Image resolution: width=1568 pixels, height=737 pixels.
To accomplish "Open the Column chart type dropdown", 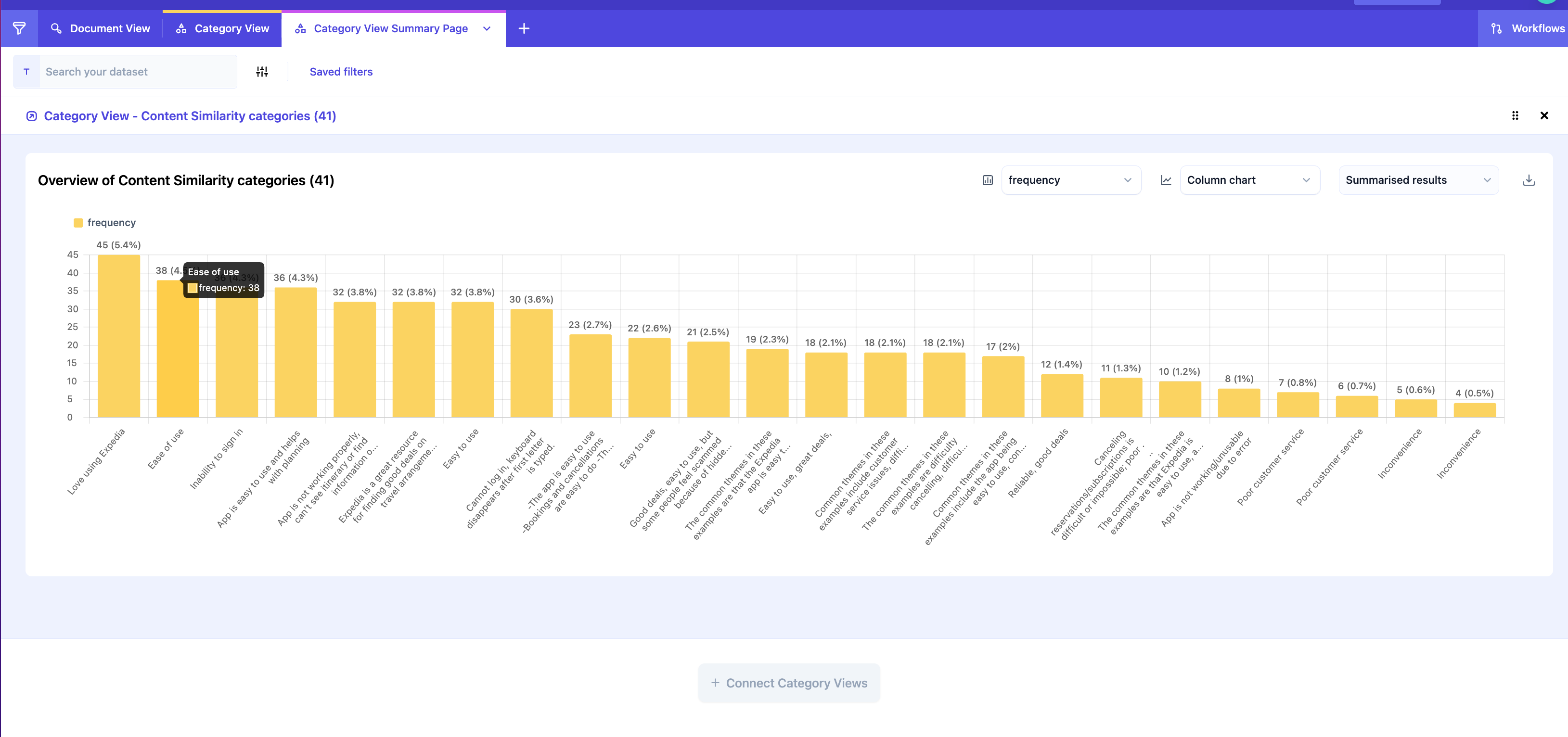I will (1249, 180).
